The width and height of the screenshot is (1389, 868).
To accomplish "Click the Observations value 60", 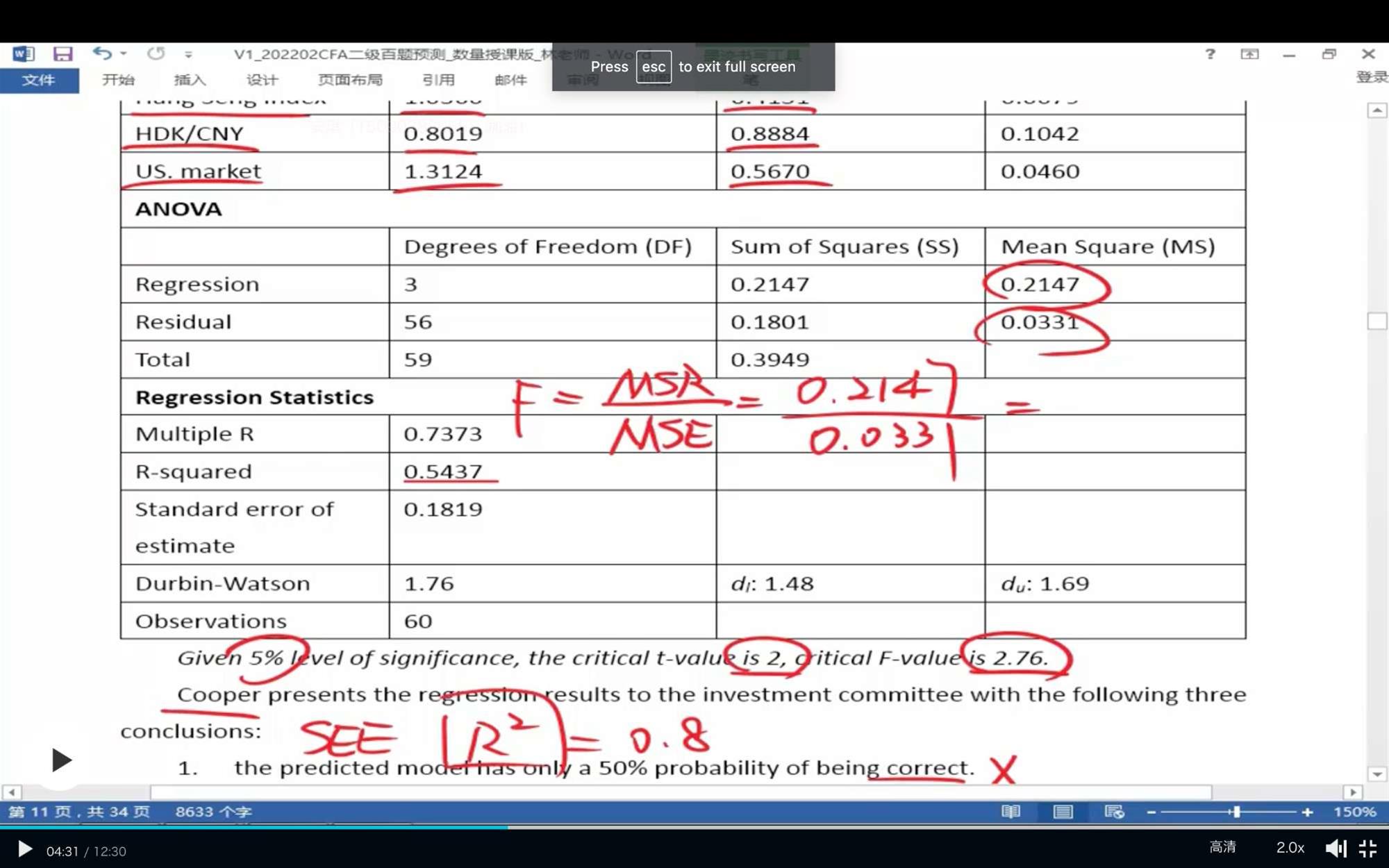I will point(418,621).
